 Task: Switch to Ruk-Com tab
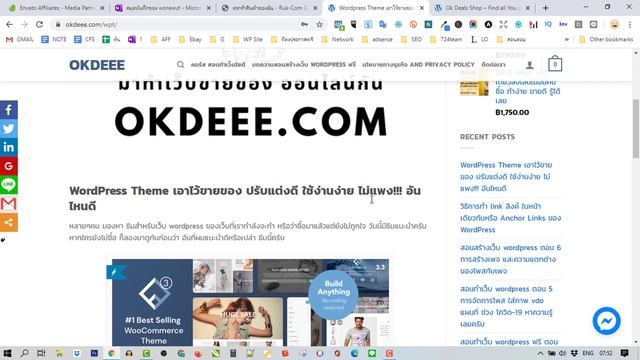pyautogui.click(x=269, y=8)
